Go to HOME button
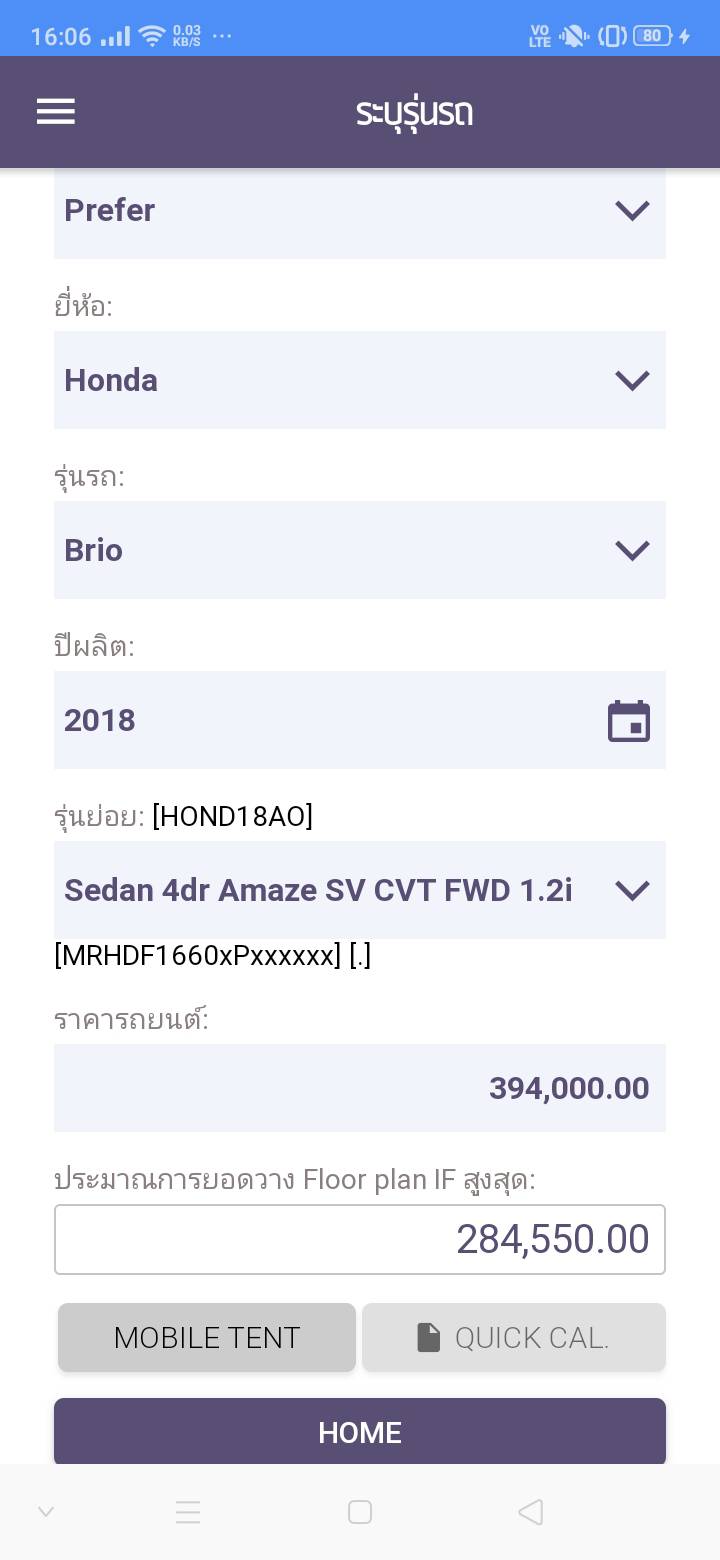 click(360, 1432)
